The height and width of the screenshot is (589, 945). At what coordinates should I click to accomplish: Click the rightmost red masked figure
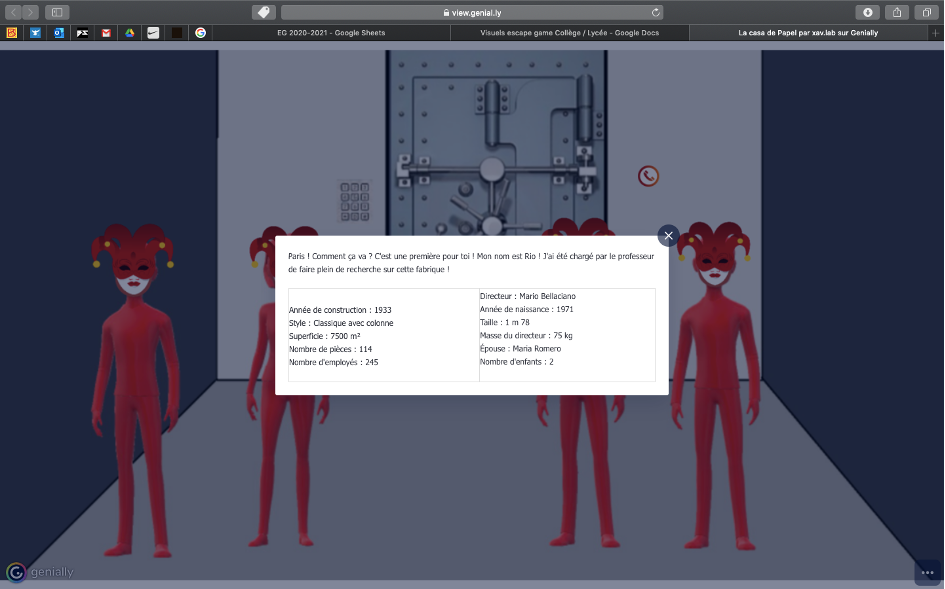pyautogui.click(x=715, y=386)
